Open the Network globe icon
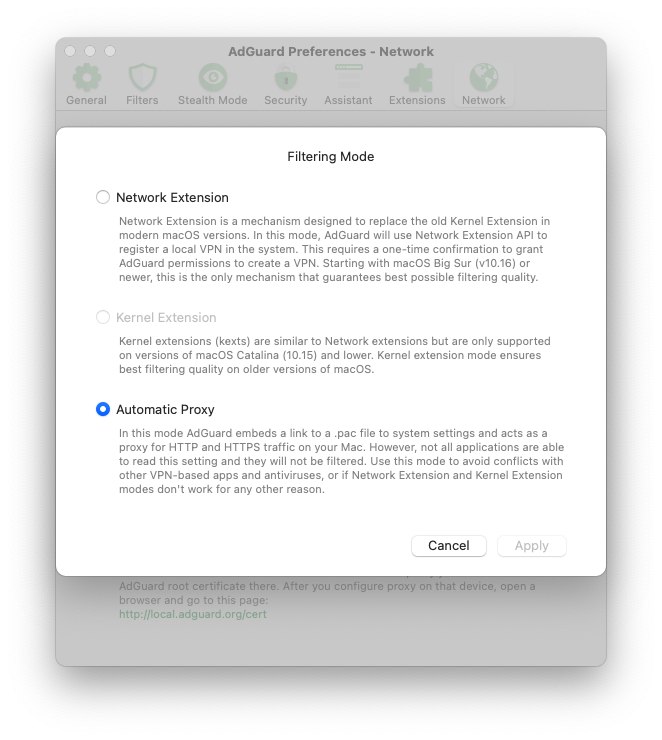Screen dimensions: 662x740 (484, 77)
